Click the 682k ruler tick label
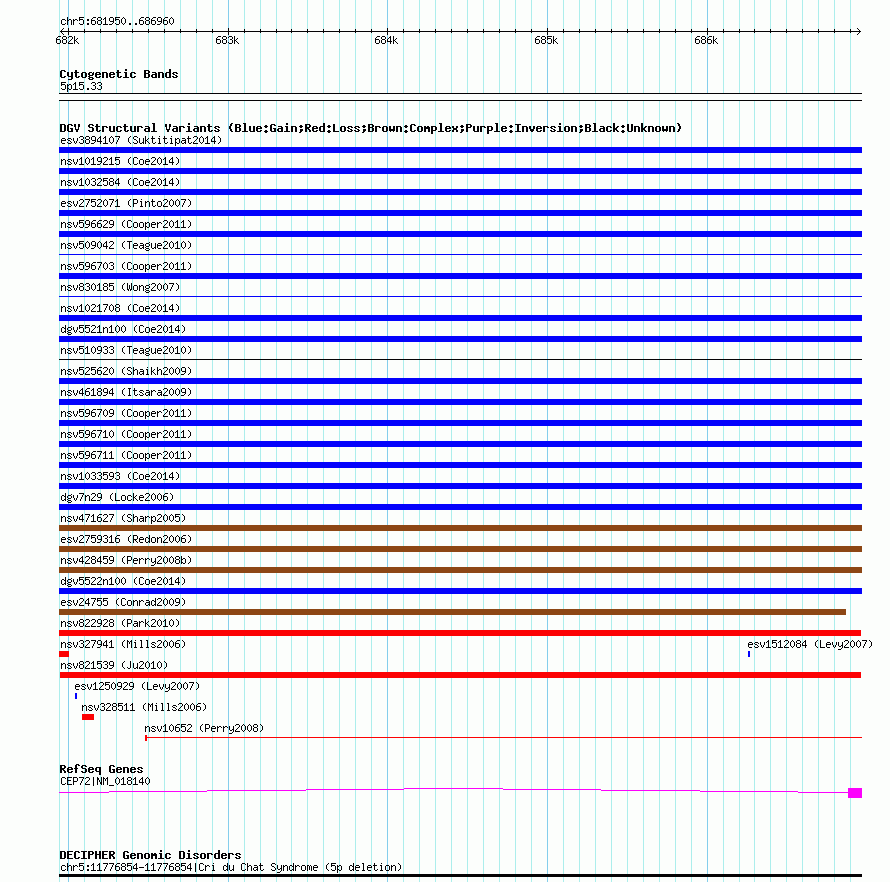The height and width of the screenshot is (882, 890). coord(67,40)
